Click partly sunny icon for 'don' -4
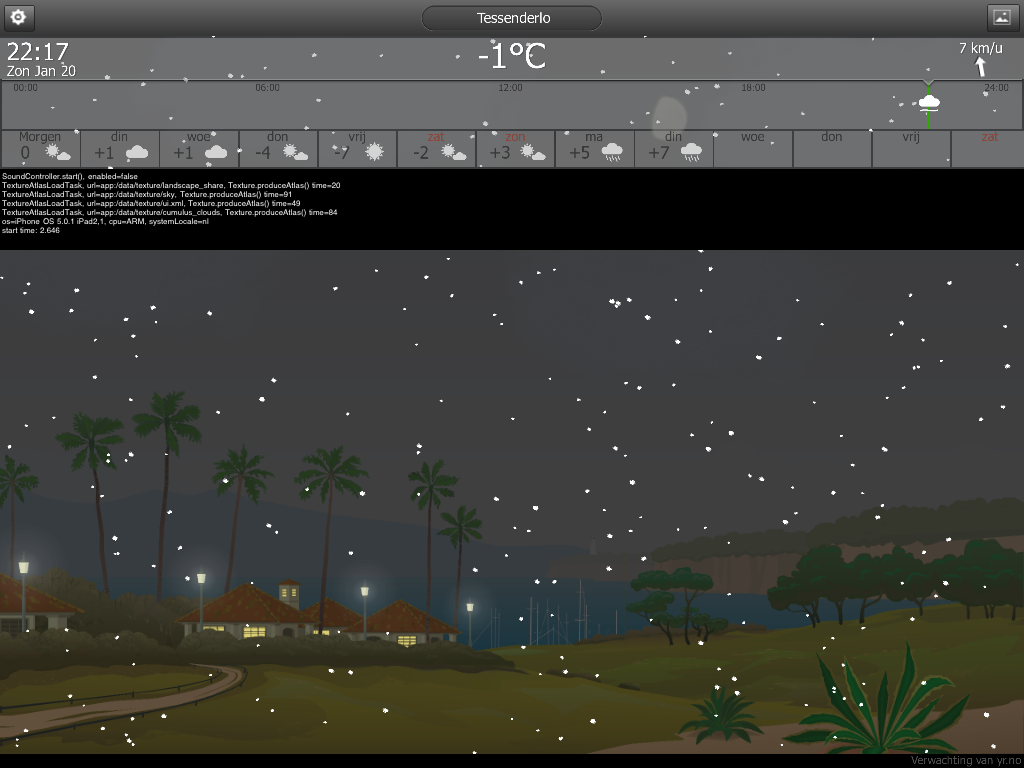This screenshot has width=1024, height=768. pos(295,153)
